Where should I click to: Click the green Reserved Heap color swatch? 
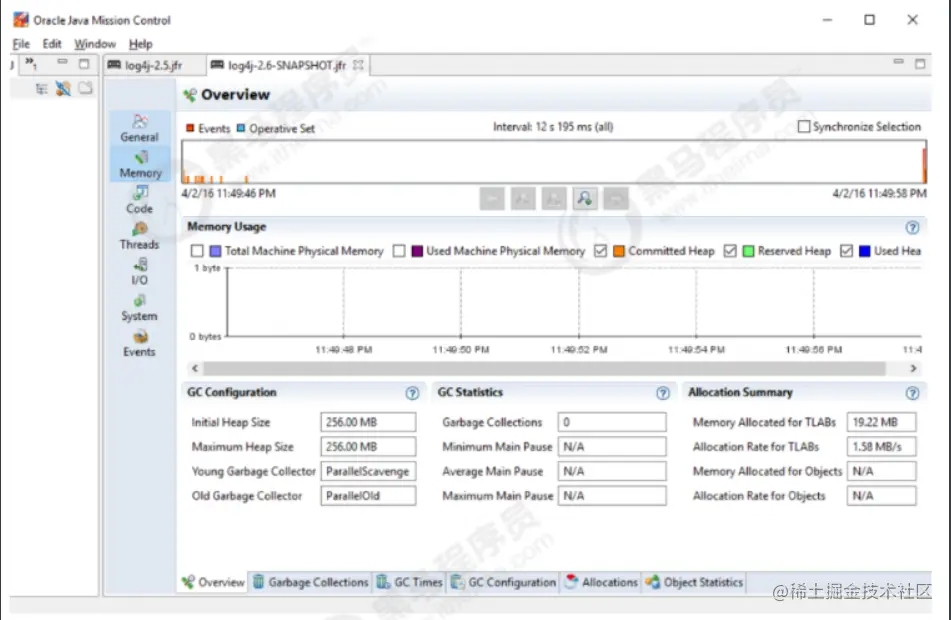point(748,251)
